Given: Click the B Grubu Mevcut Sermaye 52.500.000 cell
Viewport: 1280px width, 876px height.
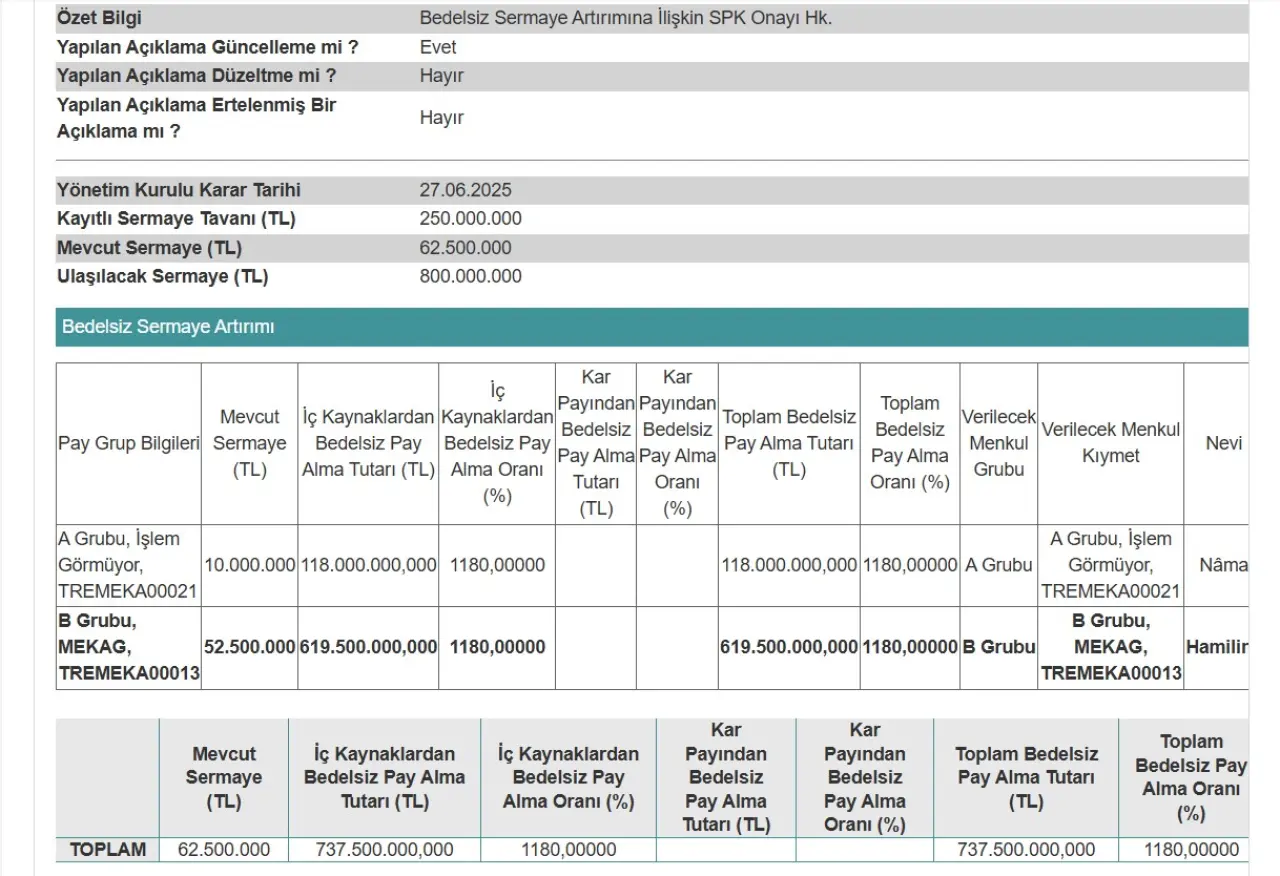Looking at the screenshot, I should point(249,647).
